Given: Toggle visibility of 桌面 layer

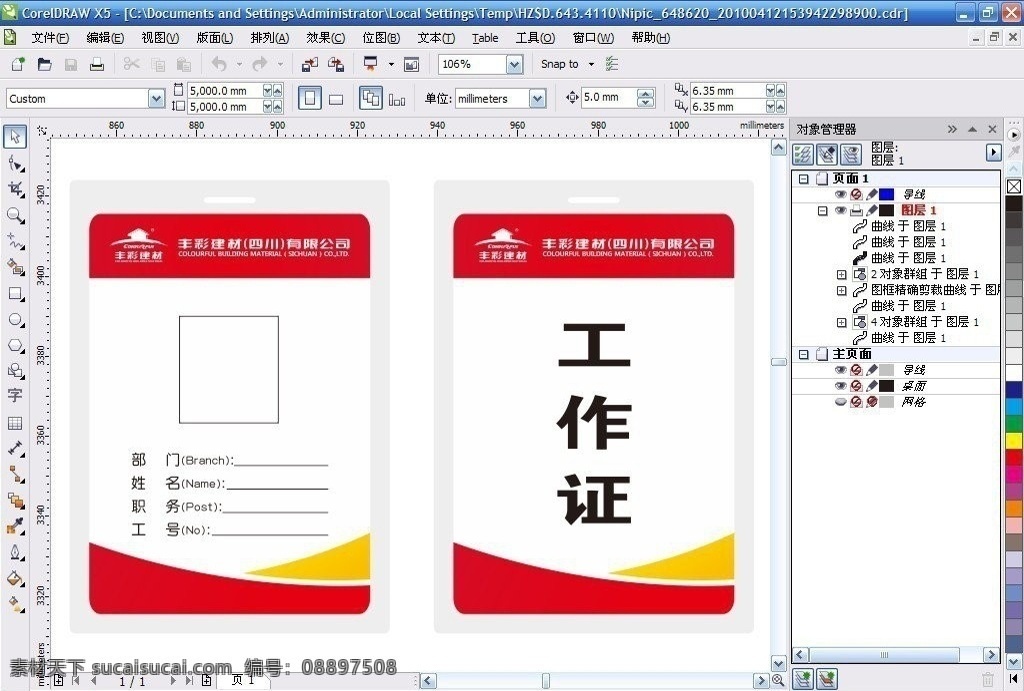Looking at the screenshot, I should tap(840, 386).
